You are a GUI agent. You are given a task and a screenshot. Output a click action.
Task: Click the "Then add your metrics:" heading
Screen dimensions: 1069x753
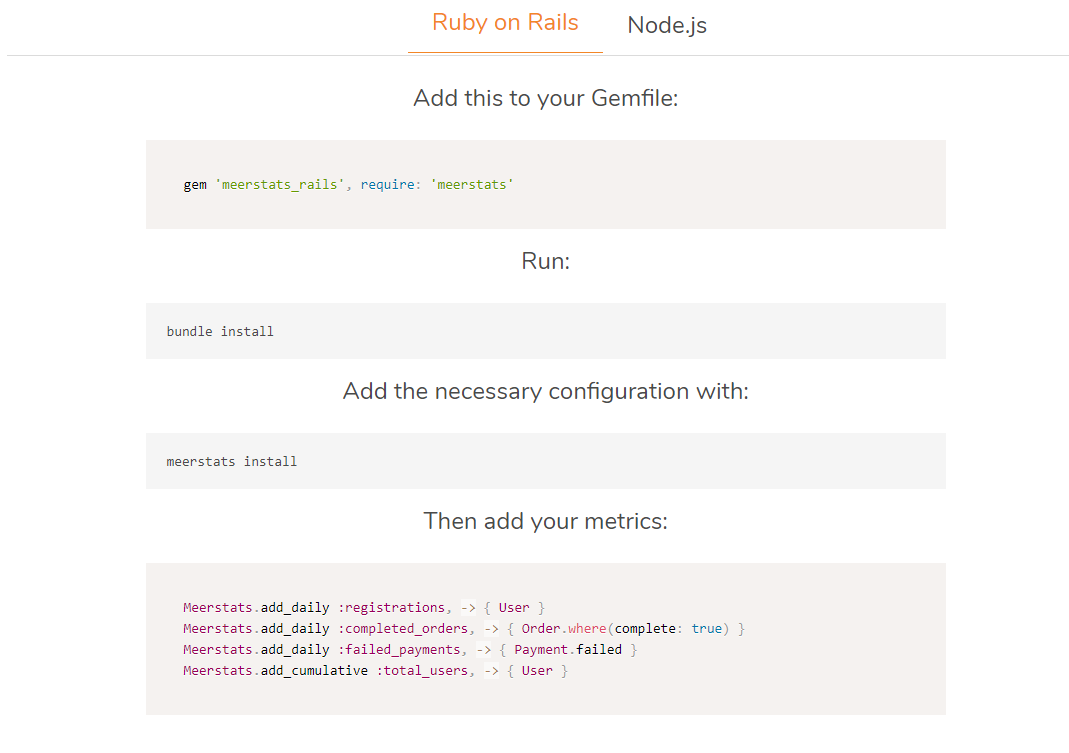(545, 521)
